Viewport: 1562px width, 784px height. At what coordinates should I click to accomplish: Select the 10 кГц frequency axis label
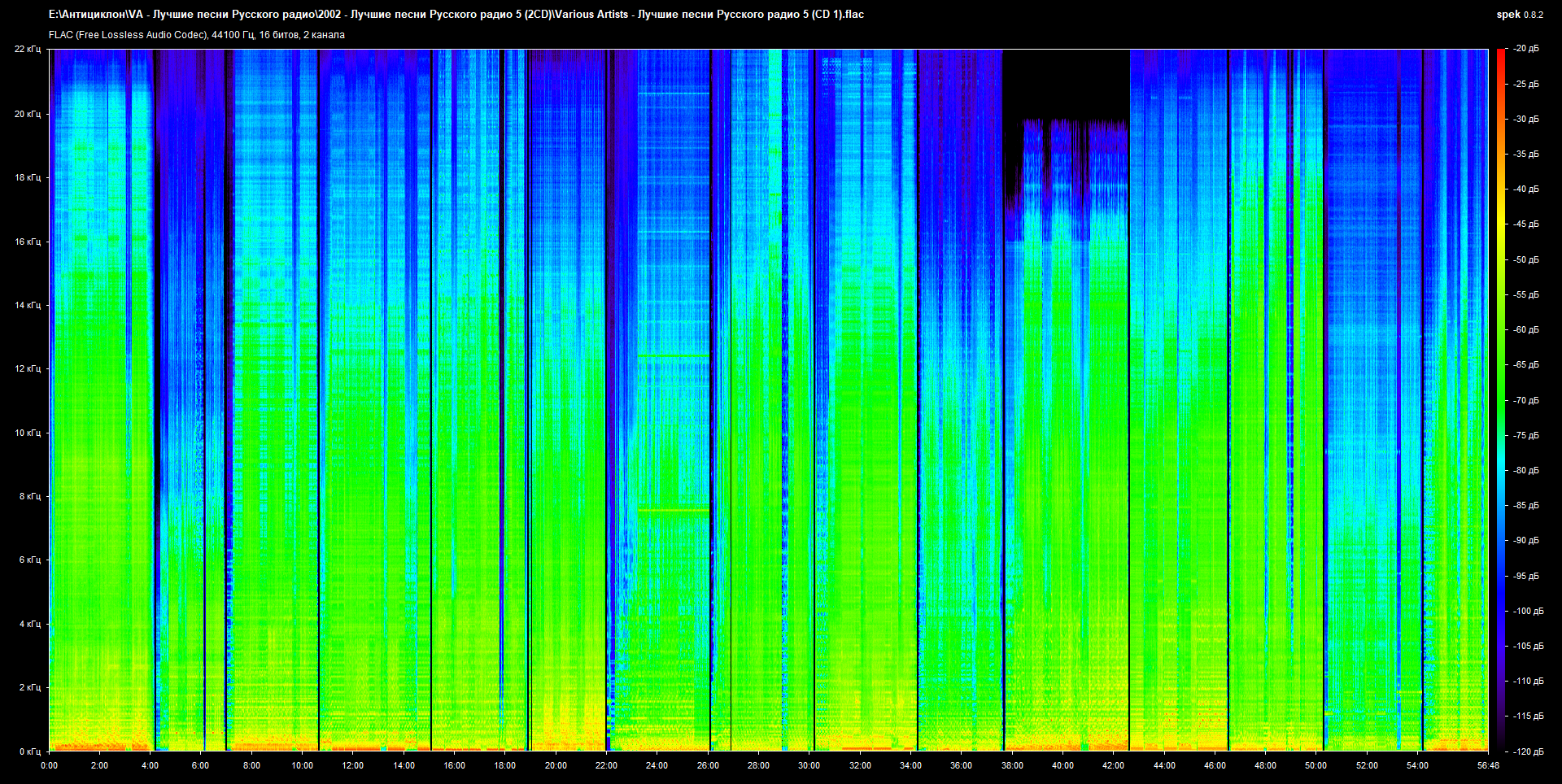[27, 433]
